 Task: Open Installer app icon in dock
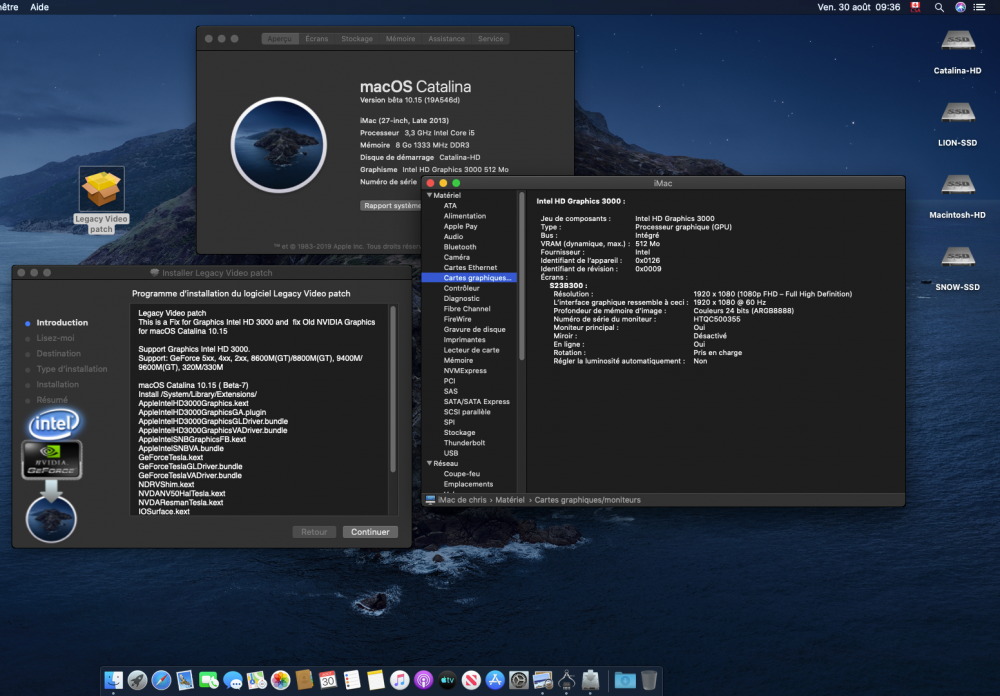(591, 680)
